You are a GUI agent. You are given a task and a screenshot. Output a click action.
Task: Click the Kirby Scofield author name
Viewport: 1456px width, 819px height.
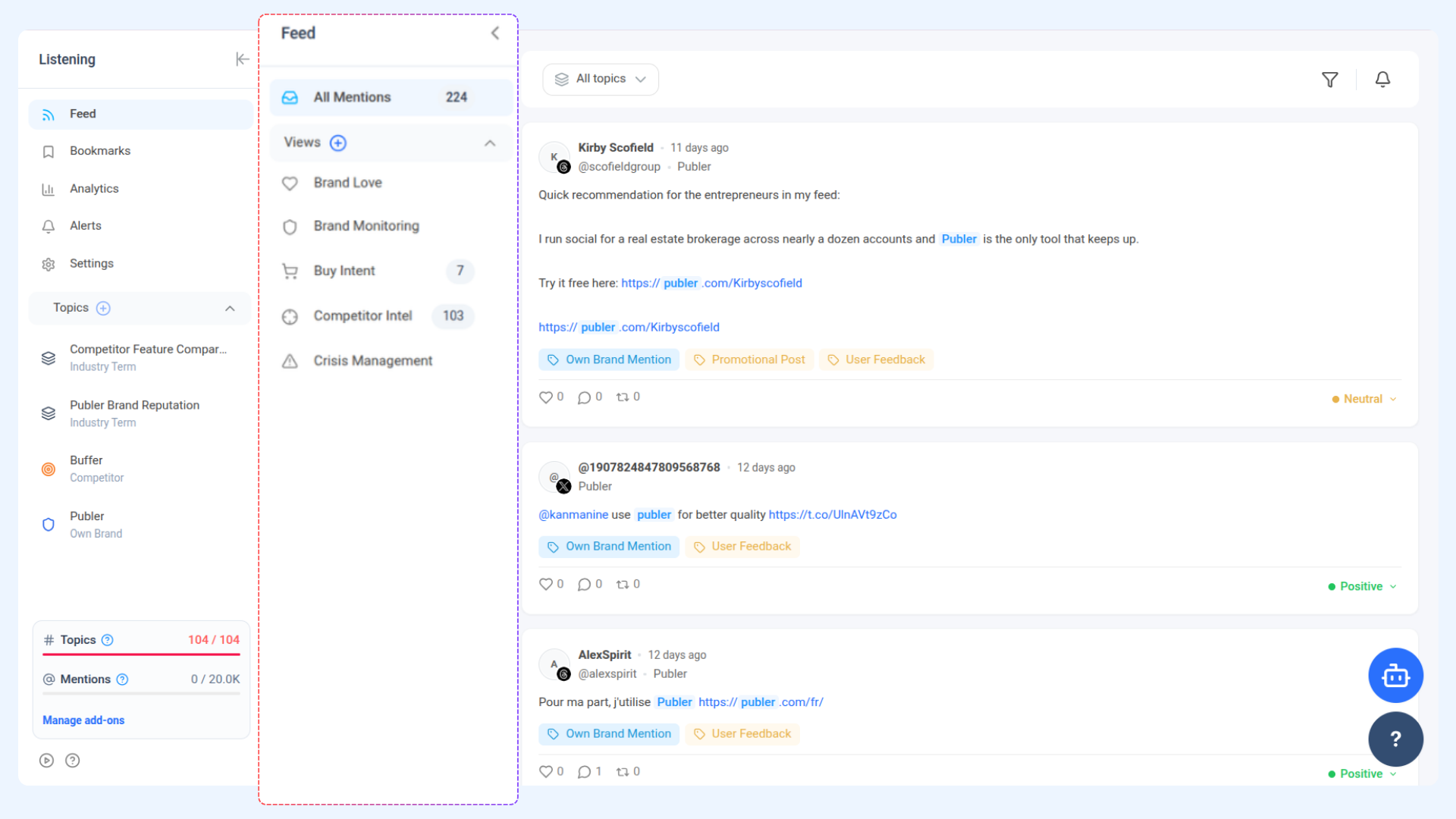[x=616, y=147]
